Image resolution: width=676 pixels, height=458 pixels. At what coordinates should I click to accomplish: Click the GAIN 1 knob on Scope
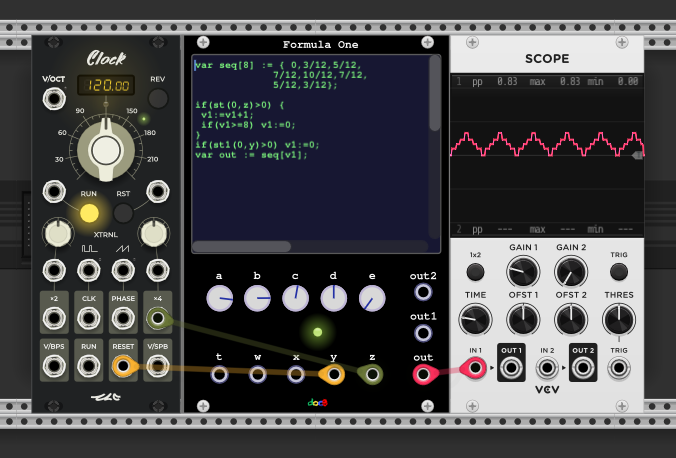coord(523,272)
